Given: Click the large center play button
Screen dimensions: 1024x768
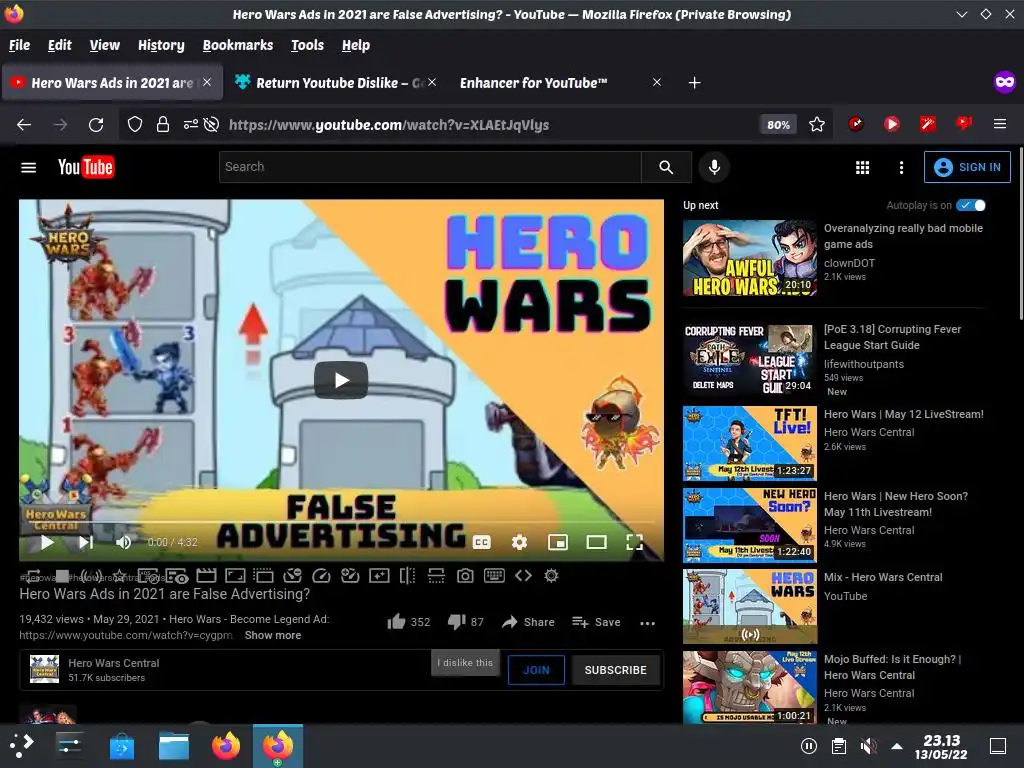Looking at the screenshot, I should coord(341,380).
